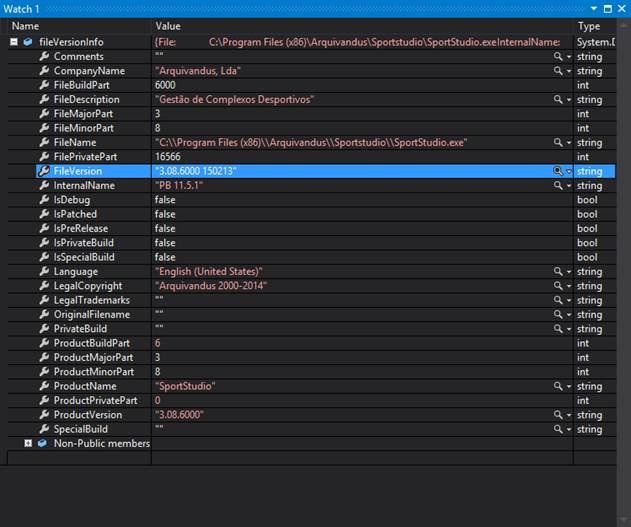Open visualizer dropdown for CompanyName row

(569, 71)
